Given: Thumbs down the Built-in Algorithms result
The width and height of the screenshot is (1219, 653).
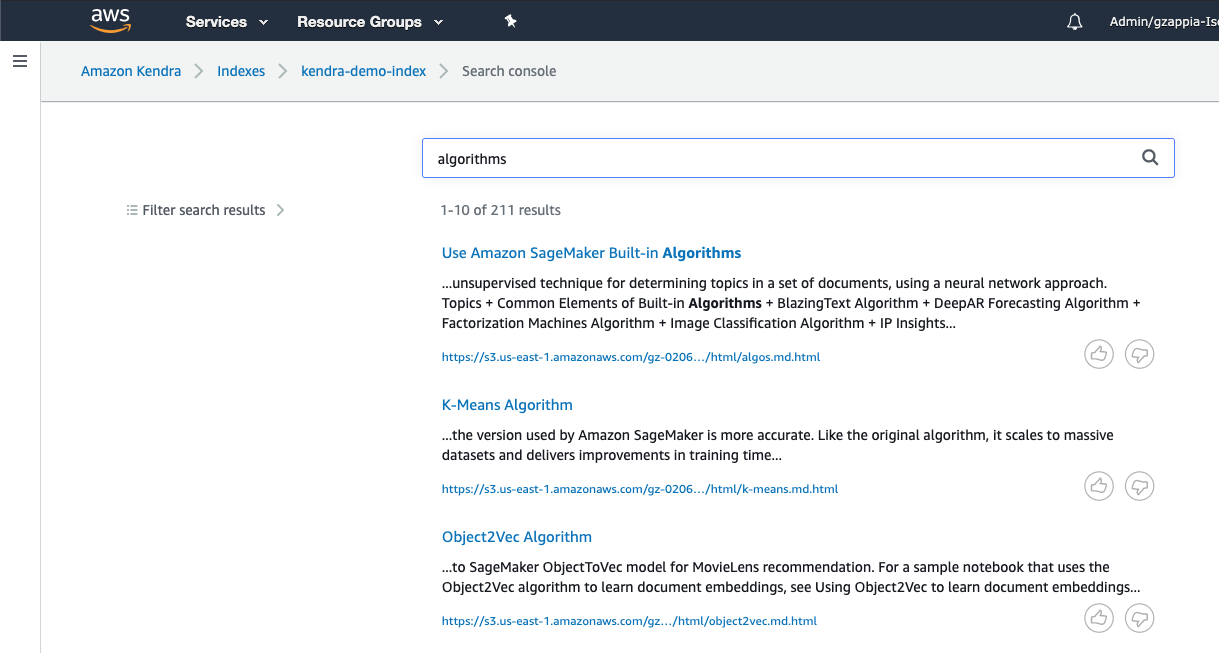Looking at the screenshot, I should coord(1140,354).
